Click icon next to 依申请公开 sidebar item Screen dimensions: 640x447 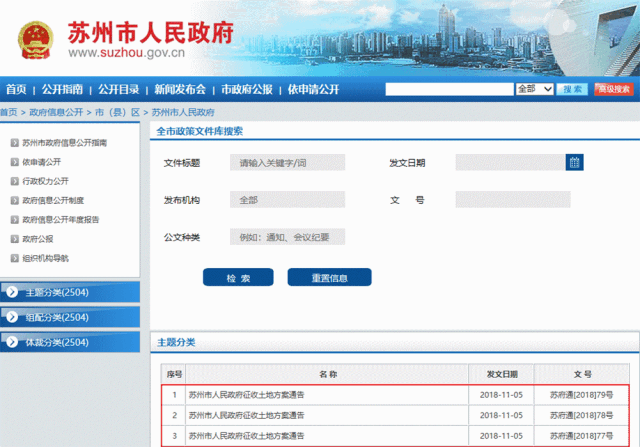click(13, 162)
